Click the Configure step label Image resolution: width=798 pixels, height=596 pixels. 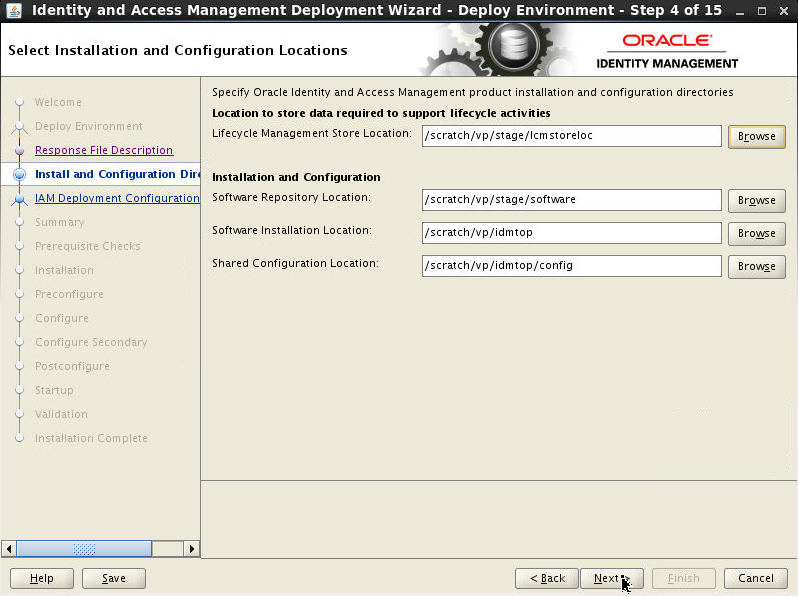[x=62, y=318]
